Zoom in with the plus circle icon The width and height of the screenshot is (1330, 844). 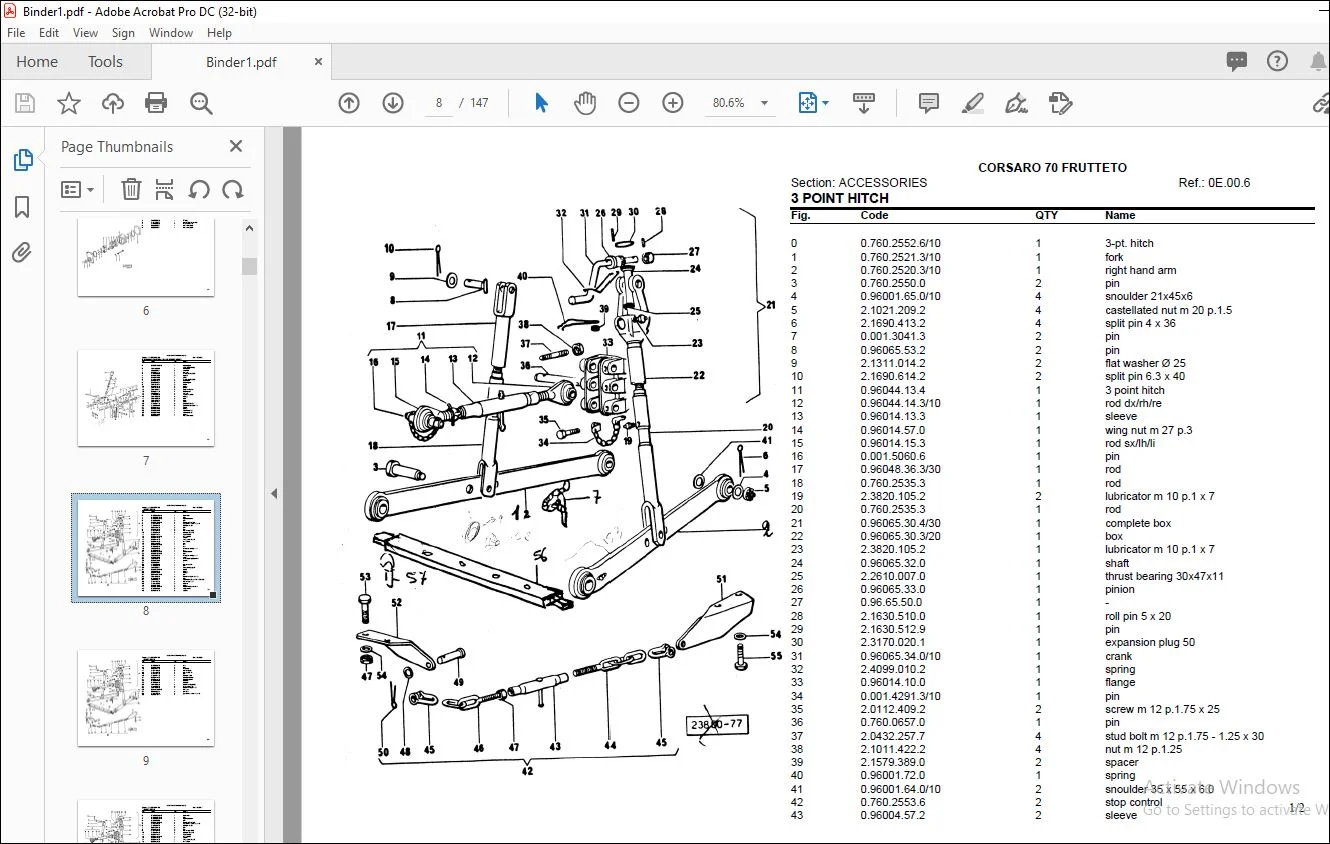click(x=673, y=103)
